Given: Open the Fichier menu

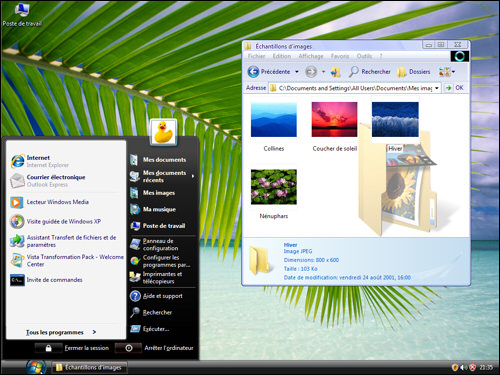Looking at the screenshot, I should 256,56.
